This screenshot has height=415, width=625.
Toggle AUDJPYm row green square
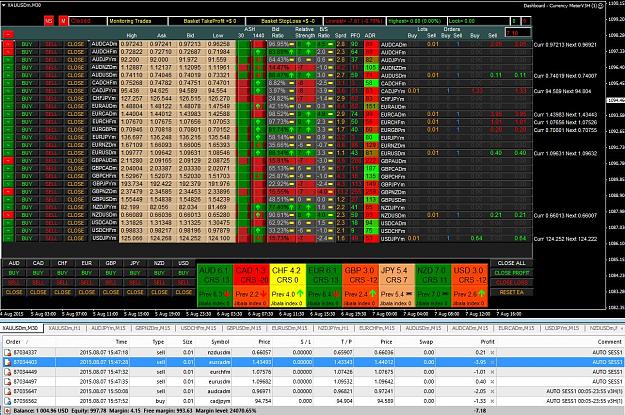pos(8,60)
